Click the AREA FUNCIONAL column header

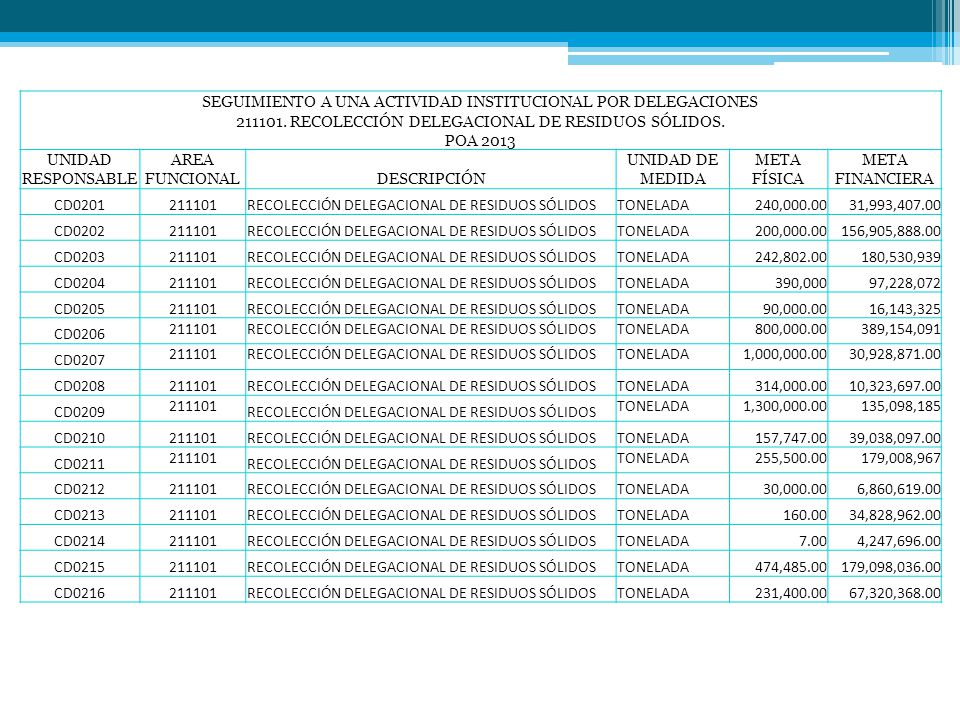tap(192, 169)
